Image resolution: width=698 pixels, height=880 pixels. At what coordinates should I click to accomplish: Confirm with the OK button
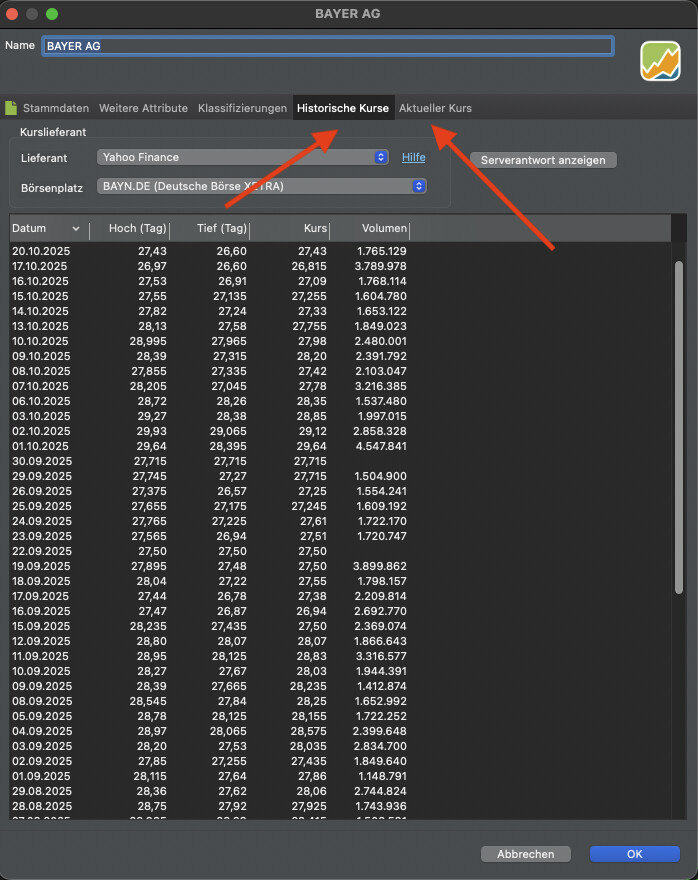(x=634, y=854)
